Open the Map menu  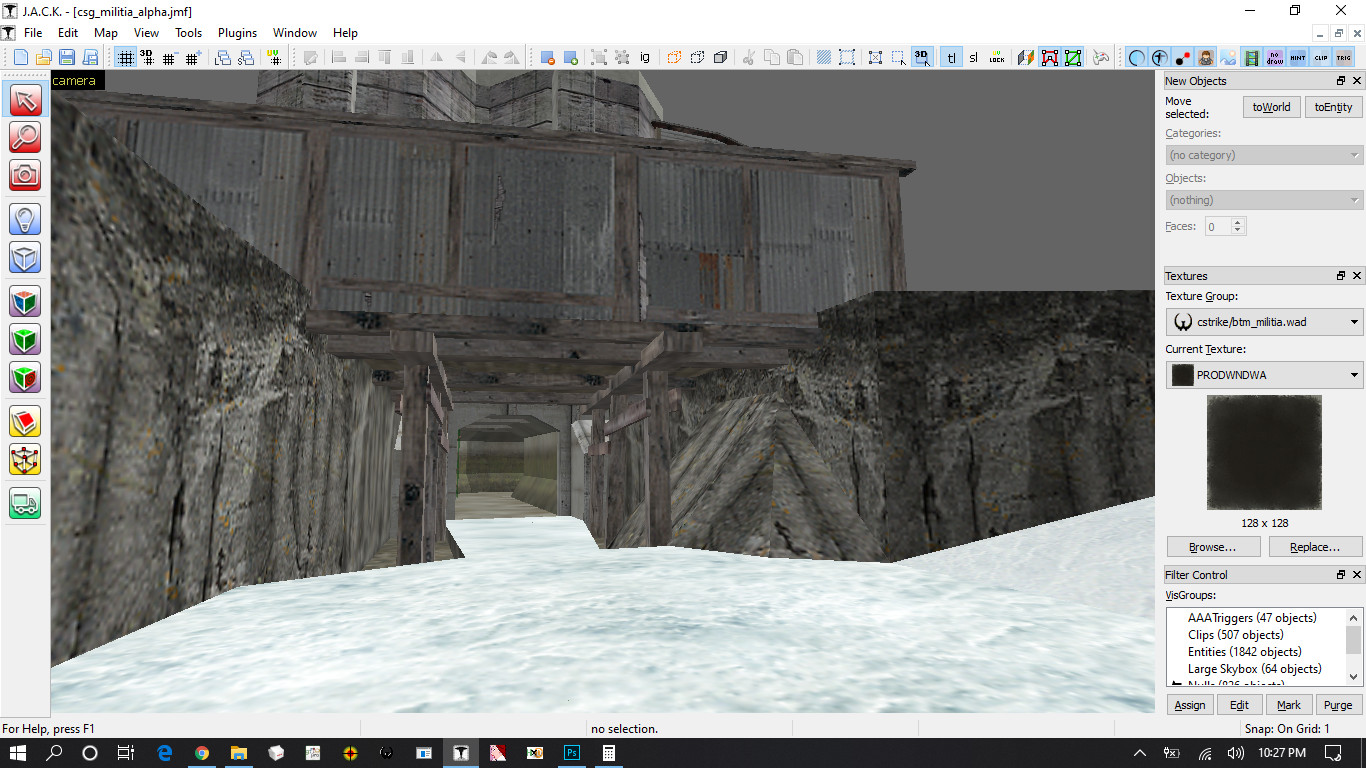click(x=106, y=33)
